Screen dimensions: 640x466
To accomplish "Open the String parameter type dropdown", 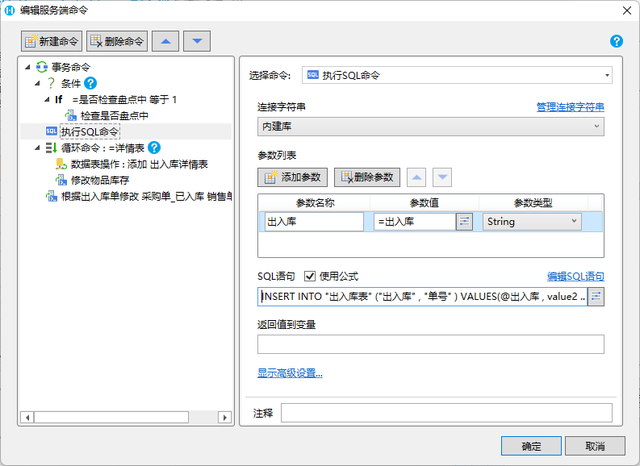I will (532, 222).
